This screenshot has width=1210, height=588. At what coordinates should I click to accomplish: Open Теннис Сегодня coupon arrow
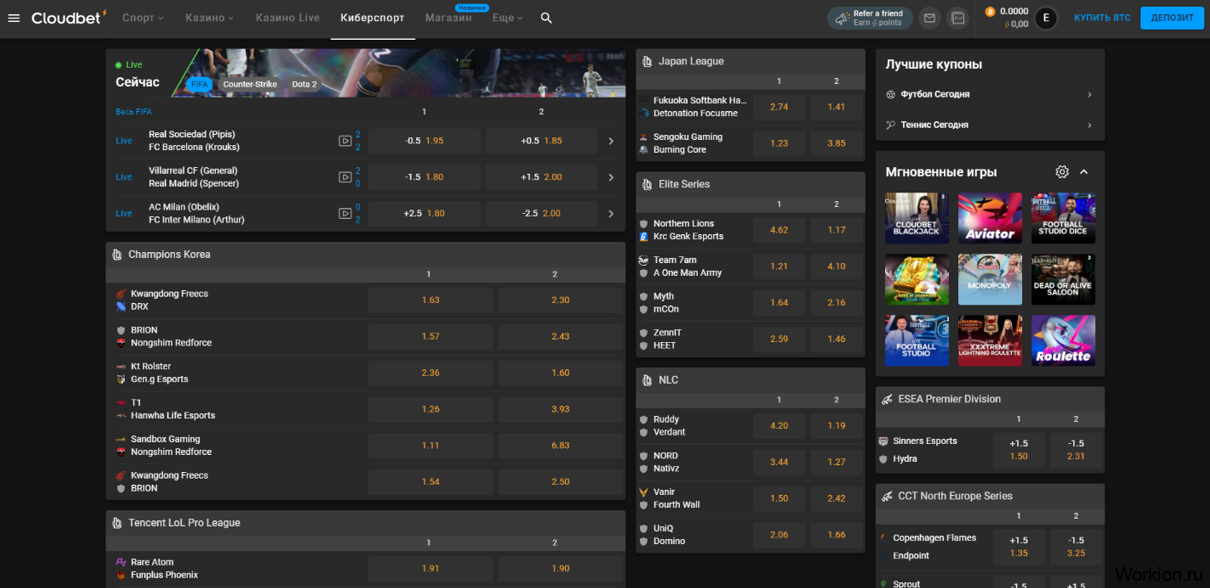1089,125
